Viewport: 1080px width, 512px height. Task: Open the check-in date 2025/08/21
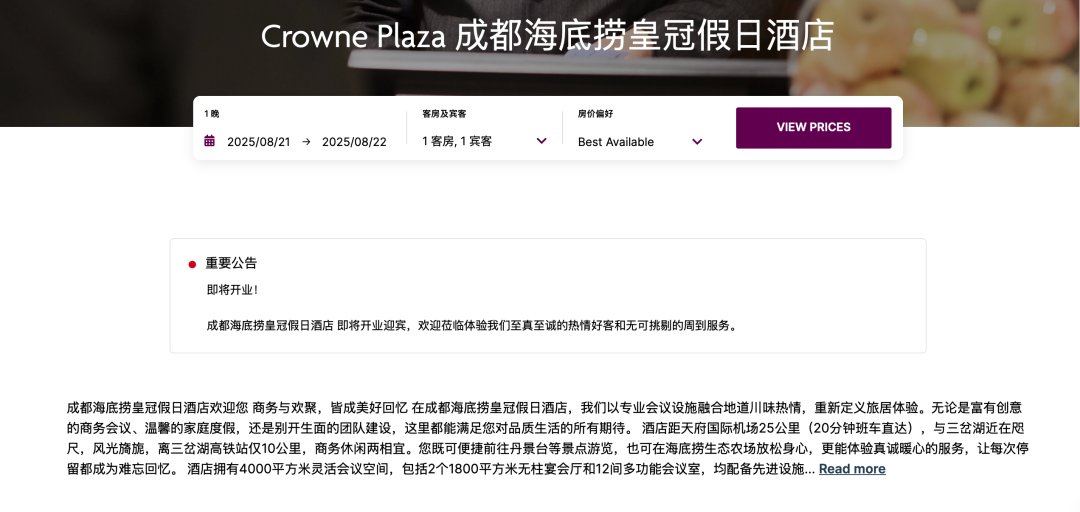[x=258, y=142]
